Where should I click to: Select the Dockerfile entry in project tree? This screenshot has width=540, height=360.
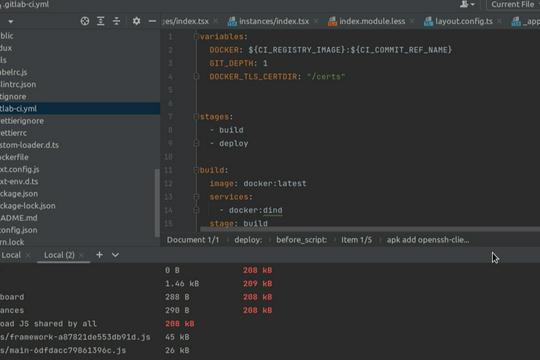pos(14,157)
